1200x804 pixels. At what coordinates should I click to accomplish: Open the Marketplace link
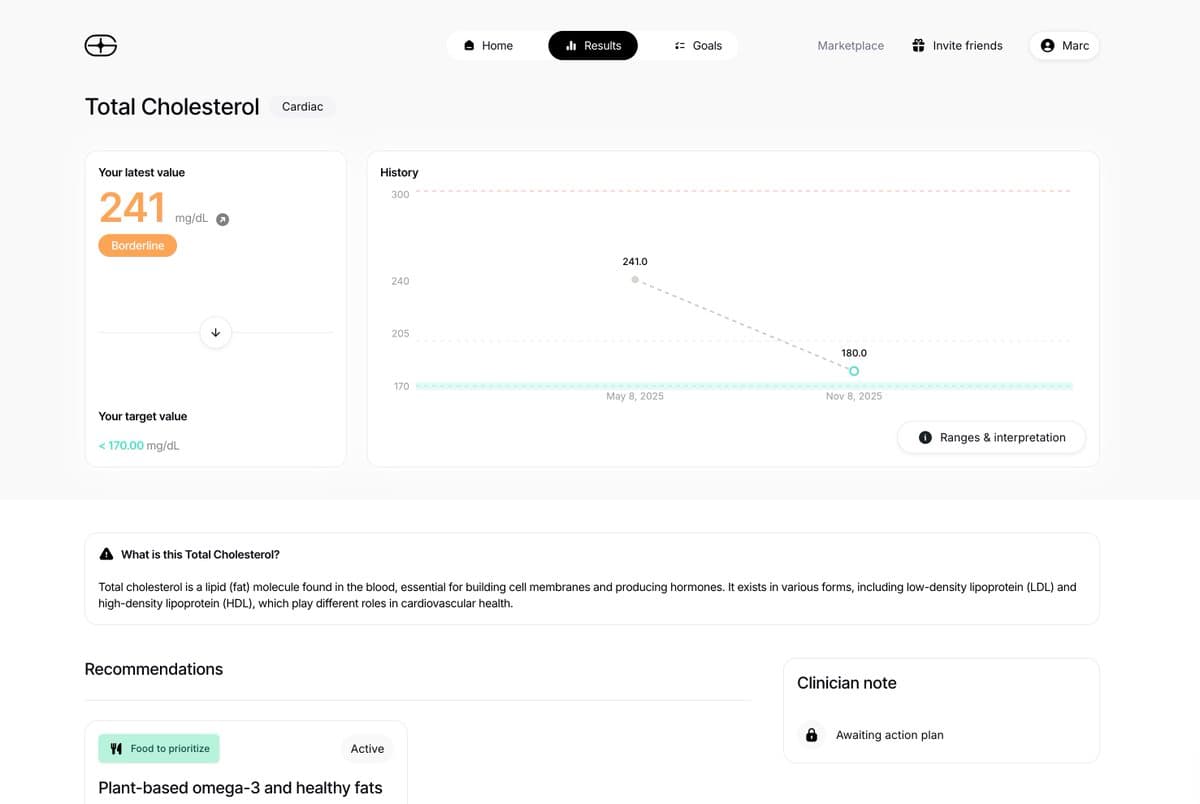[851, 46]
